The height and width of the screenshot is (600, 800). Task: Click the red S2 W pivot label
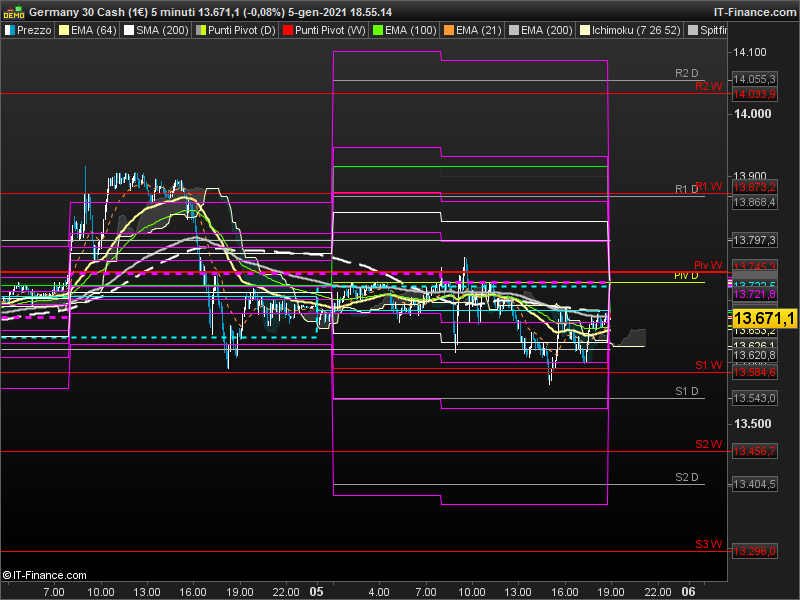pos(709,444)
